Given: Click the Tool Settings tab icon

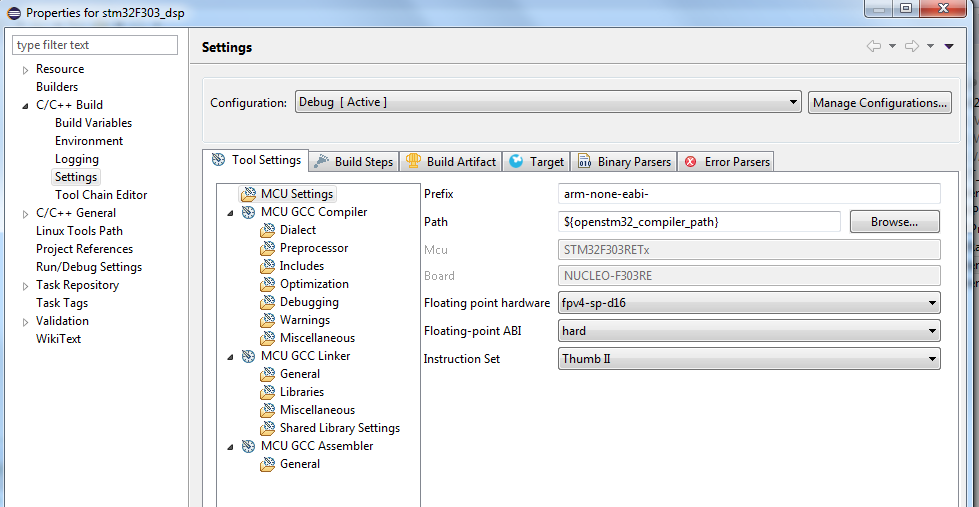Looking at the screenshot, I should (x=218, y=160).
